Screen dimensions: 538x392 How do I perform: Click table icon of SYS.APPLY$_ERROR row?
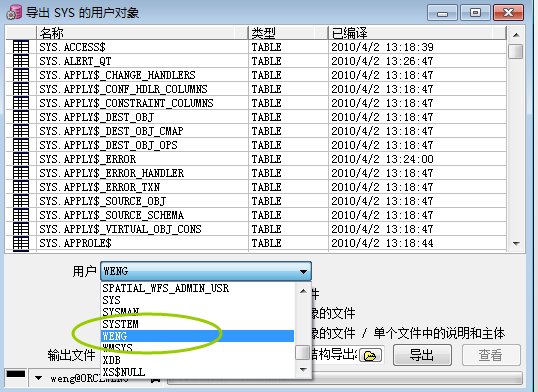21,159
